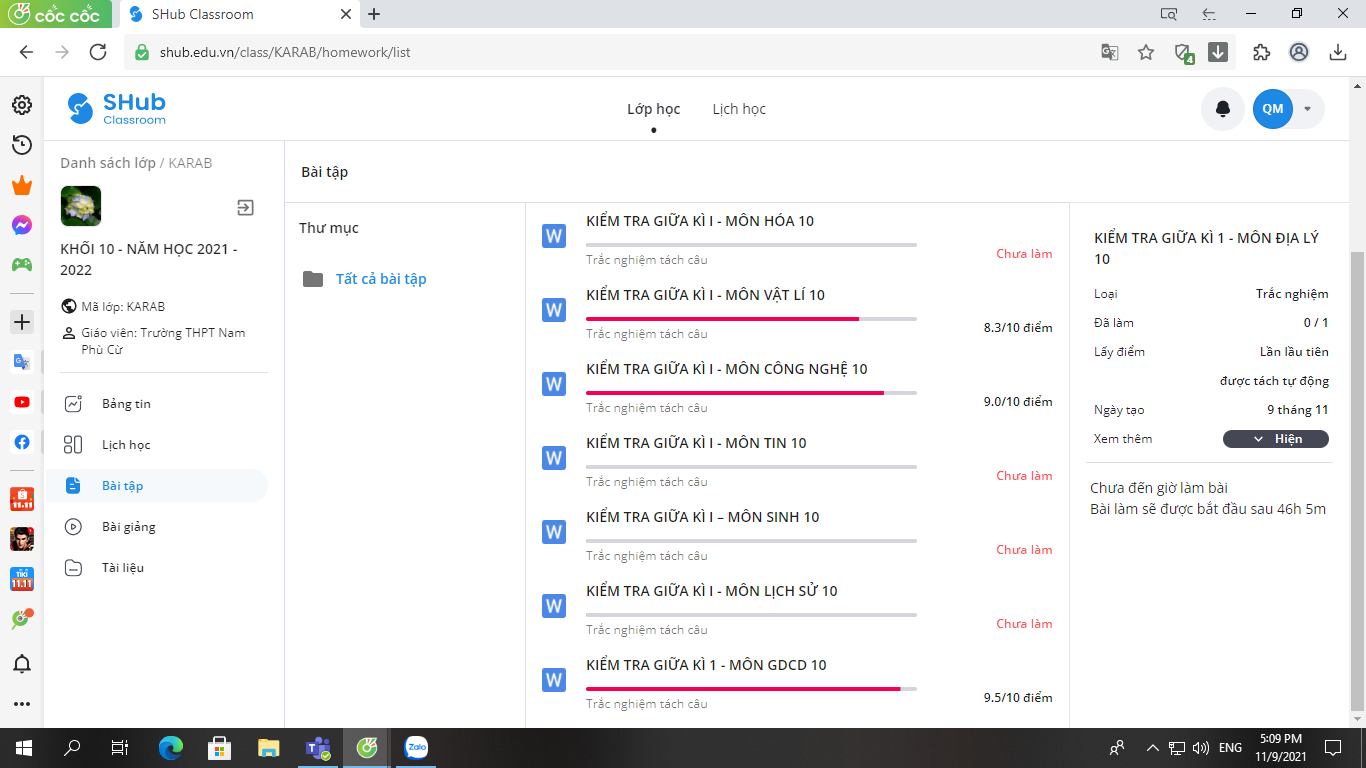Go to Danh sách lớp breadcrumb link

tap(107, 163)
